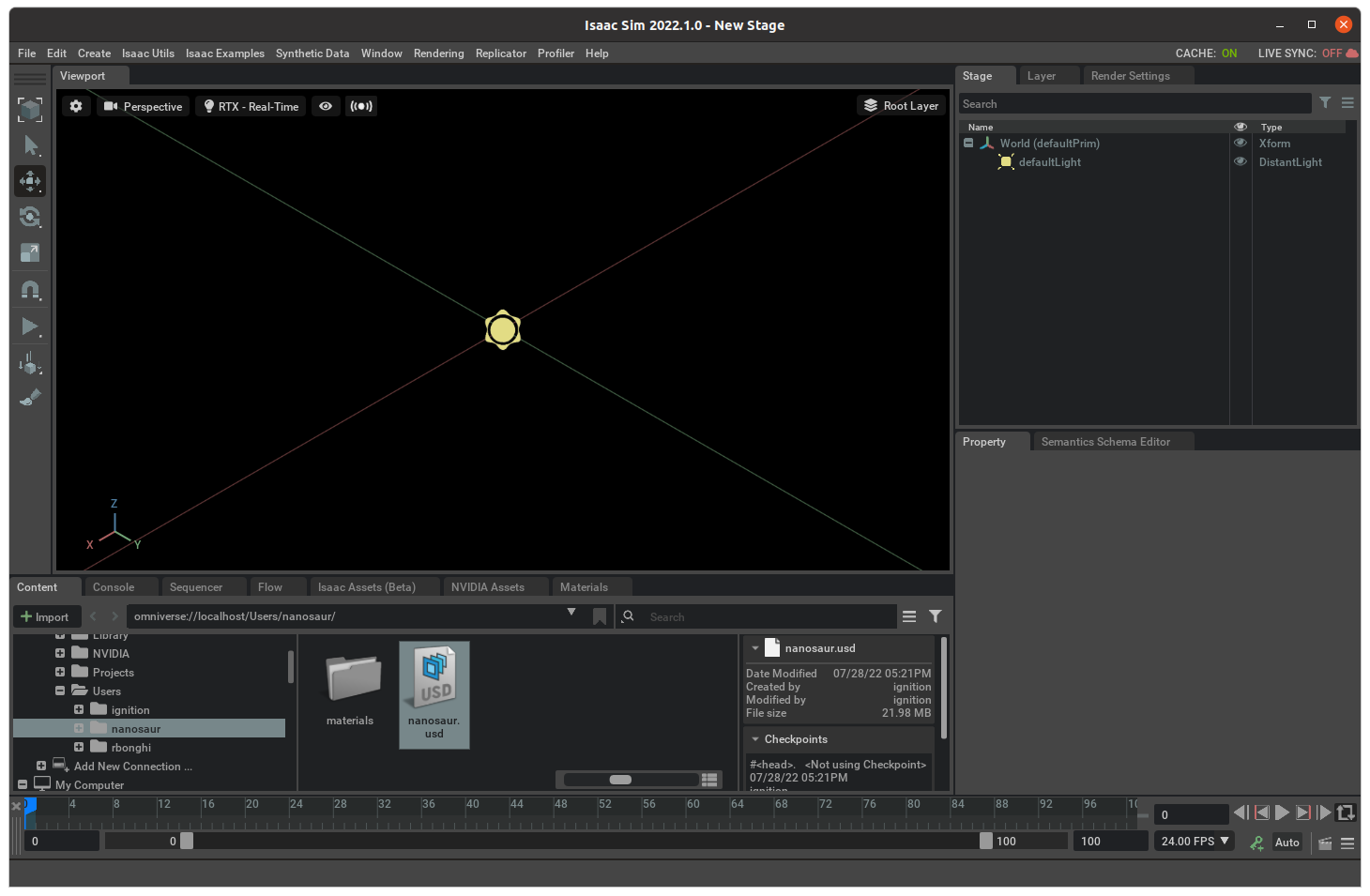Activate the Rotate tool
Image resolution: width=1370 pixels, height=896 pixels.
tap(30, 217)
